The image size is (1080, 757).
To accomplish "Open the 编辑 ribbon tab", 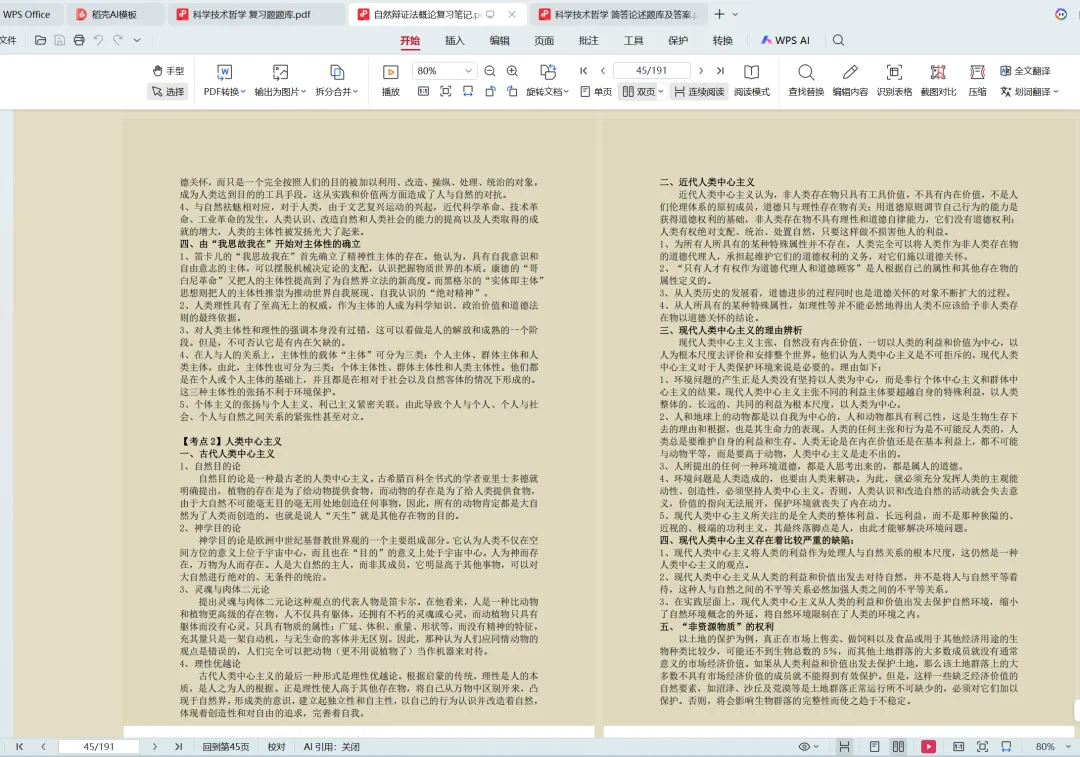I will tap(499, 41).
